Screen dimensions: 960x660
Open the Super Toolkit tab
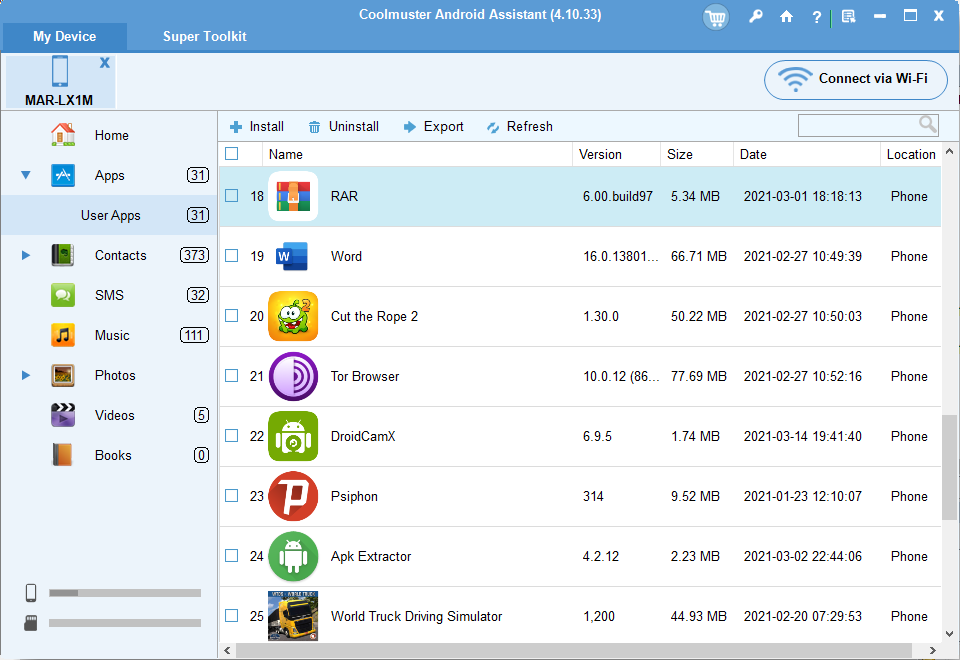(x=204, y=37)
